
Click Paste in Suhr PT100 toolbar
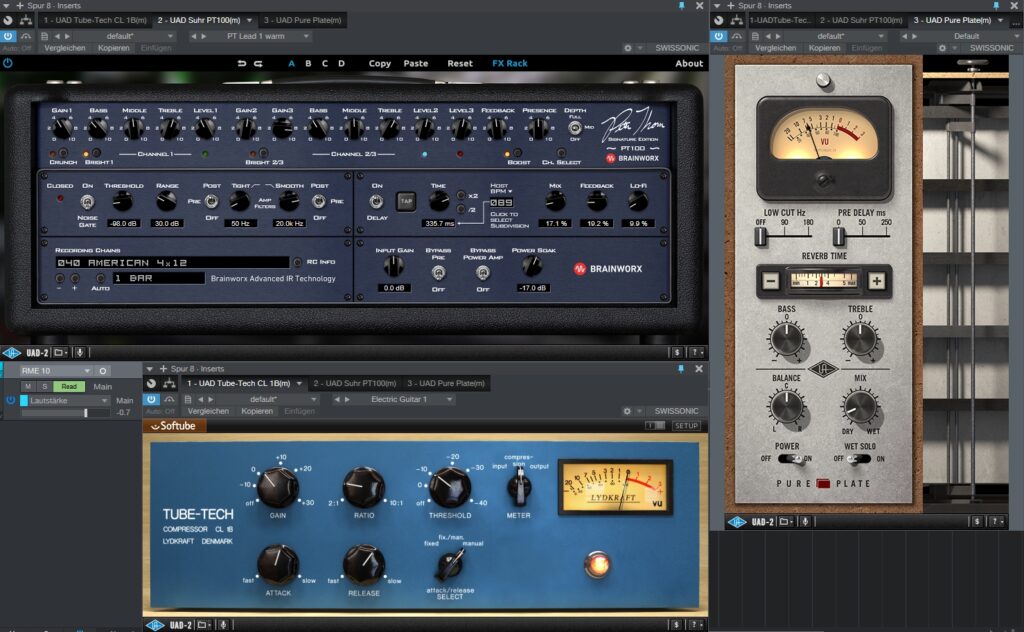click(415, 63)
